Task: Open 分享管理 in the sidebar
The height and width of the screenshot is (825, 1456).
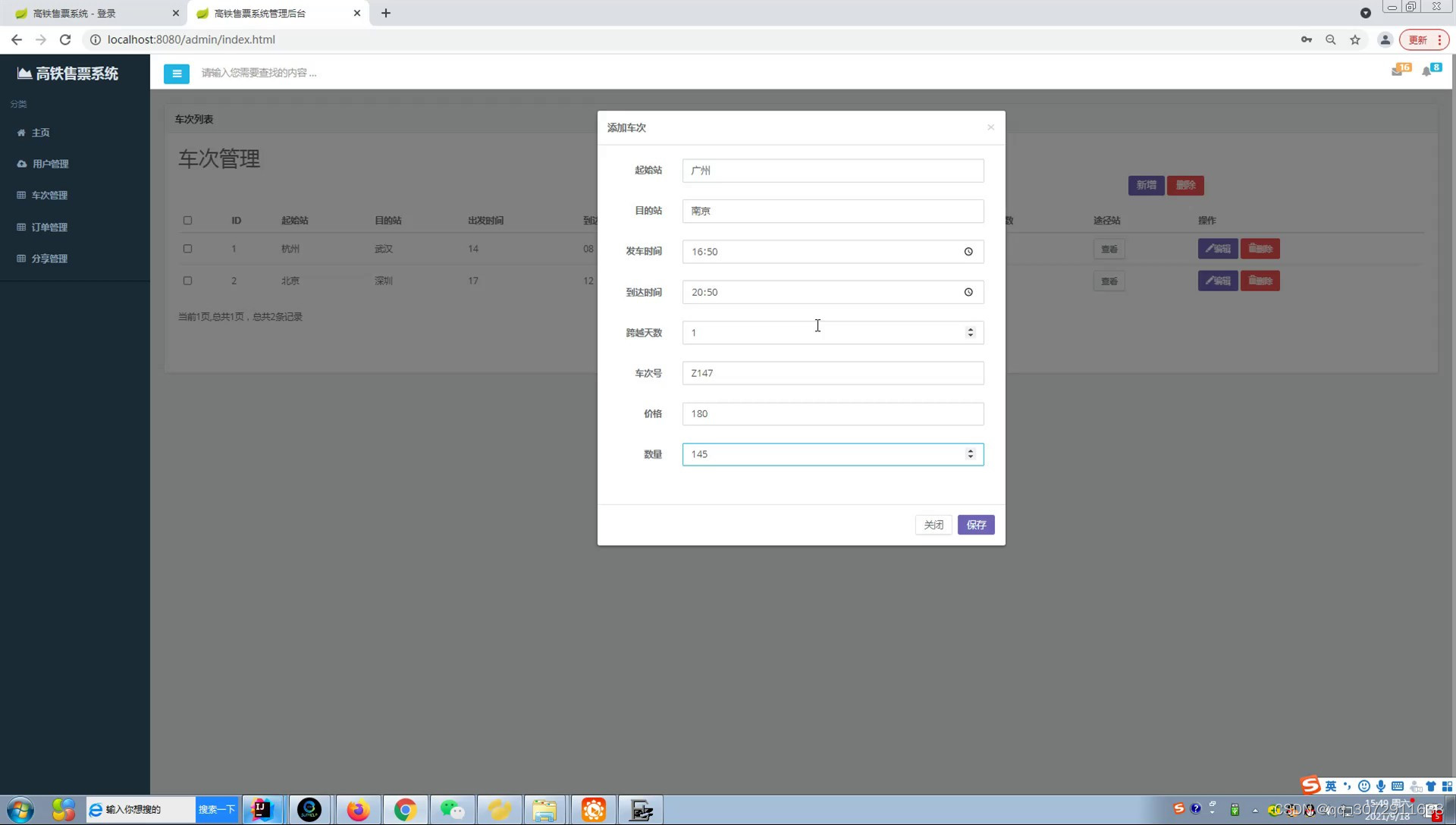Action: pos(49,259)
